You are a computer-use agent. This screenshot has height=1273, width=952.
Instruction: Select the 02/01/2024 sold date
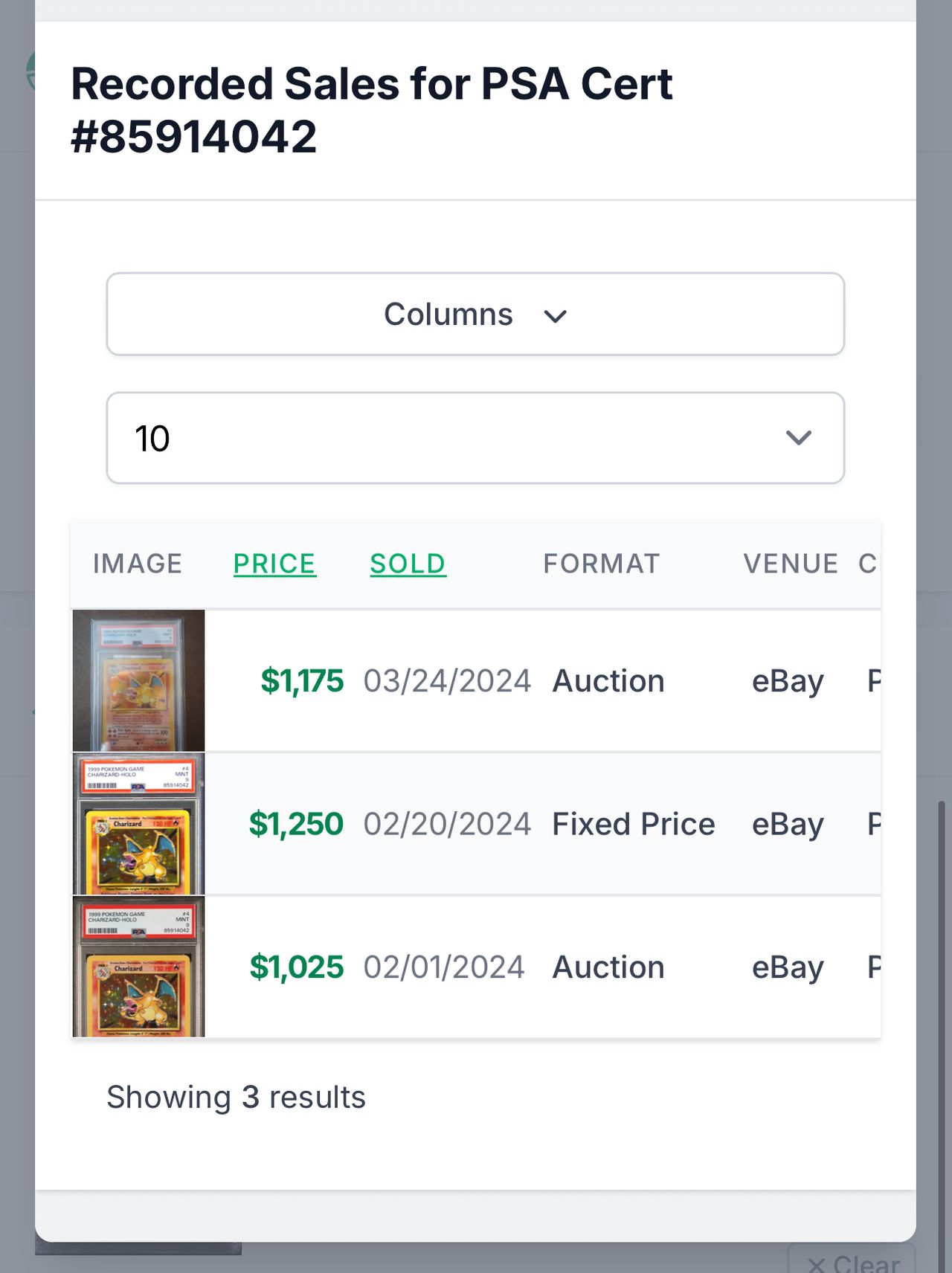tap(444, 967)
